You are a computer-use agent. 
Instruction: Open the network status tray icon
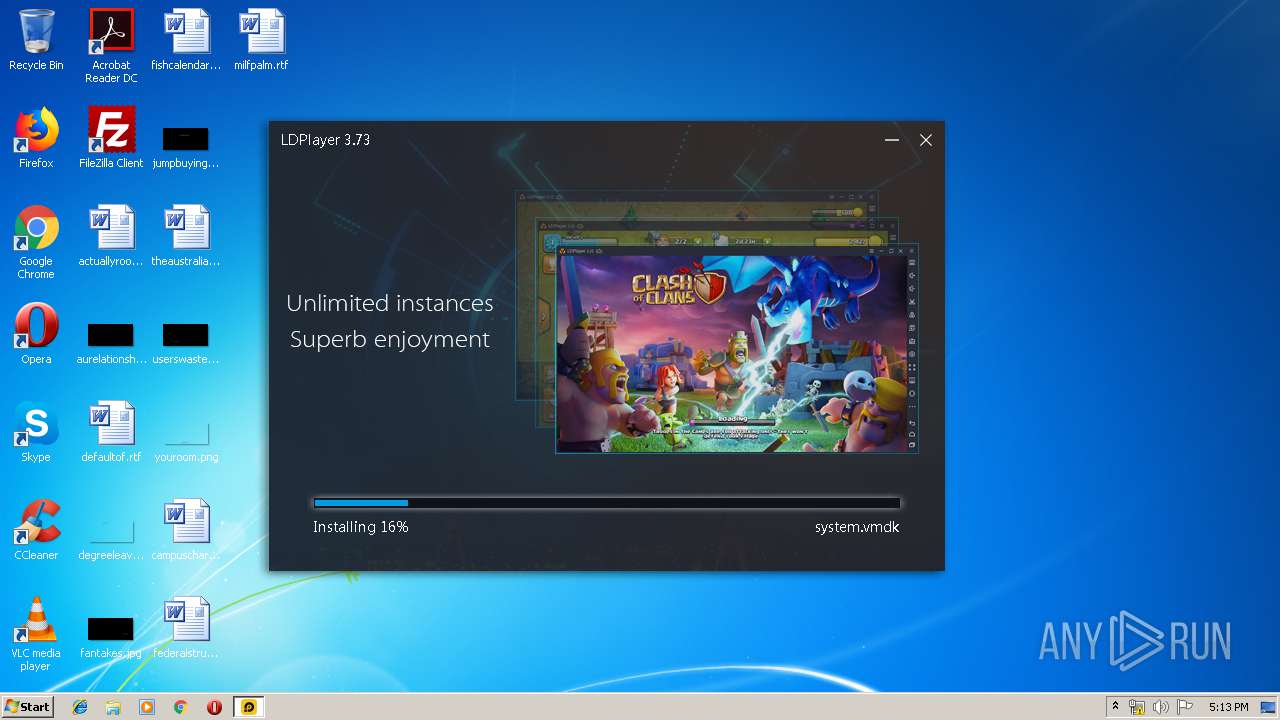(x=1137, y=707)
